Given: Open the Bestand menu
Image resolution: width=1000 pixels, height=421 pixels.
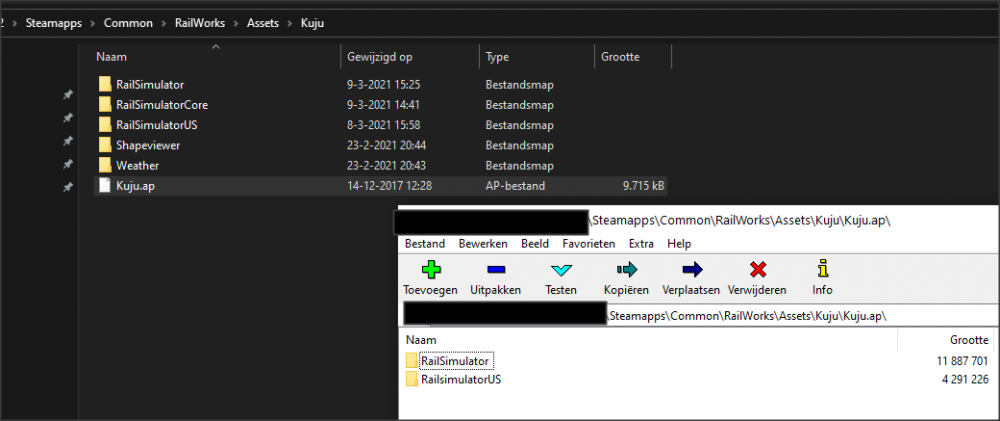Looking at the screenshot, I should pyautogui.click(x=424, y=244).
